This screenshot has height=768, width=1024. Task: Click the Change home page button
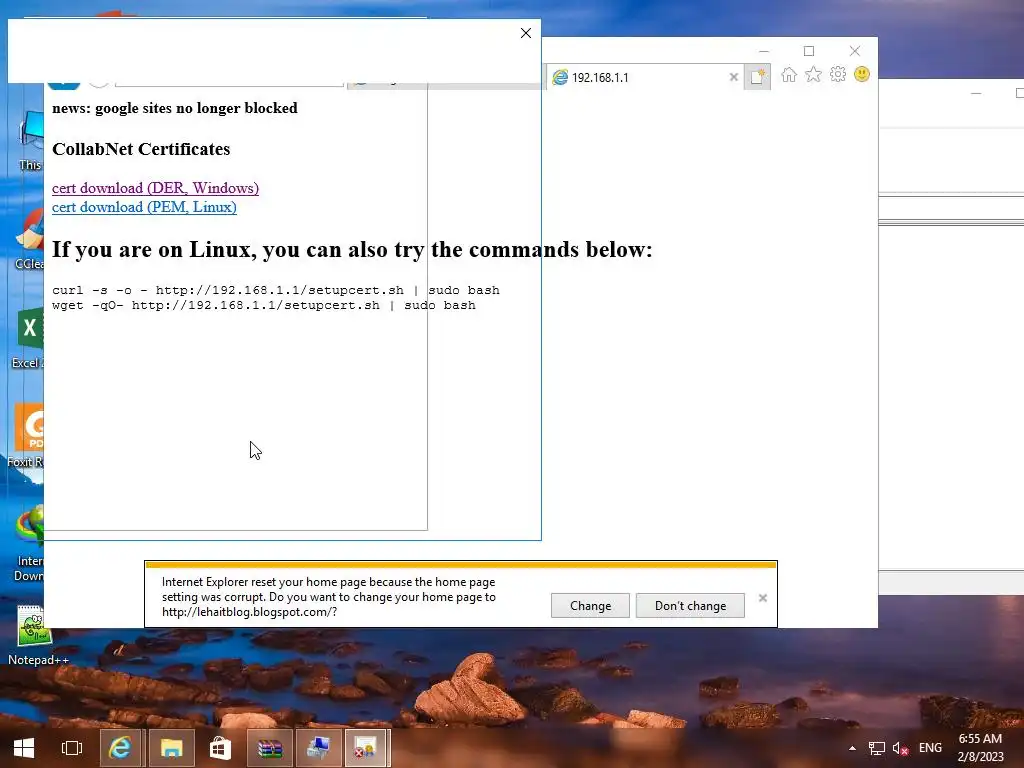pos(590,605)
